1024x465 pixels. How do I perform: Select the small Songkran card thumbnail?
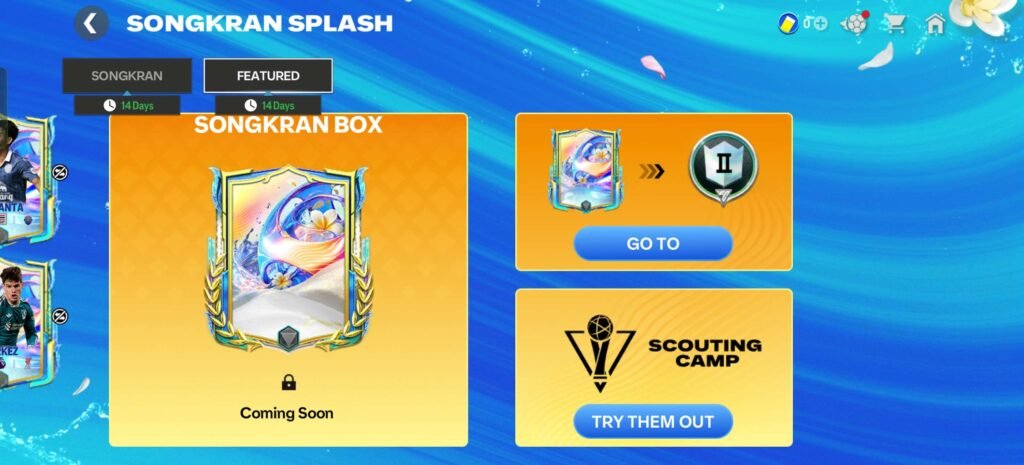click(x=585, y=170)
